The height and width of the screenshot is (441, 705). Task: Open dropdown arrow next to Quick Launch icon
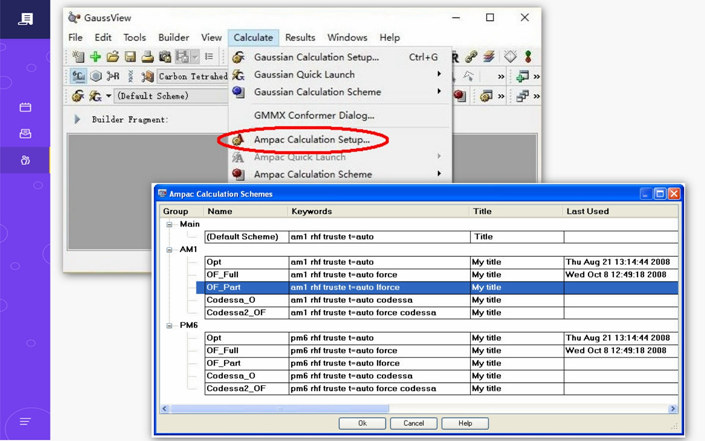click(108, 96)
